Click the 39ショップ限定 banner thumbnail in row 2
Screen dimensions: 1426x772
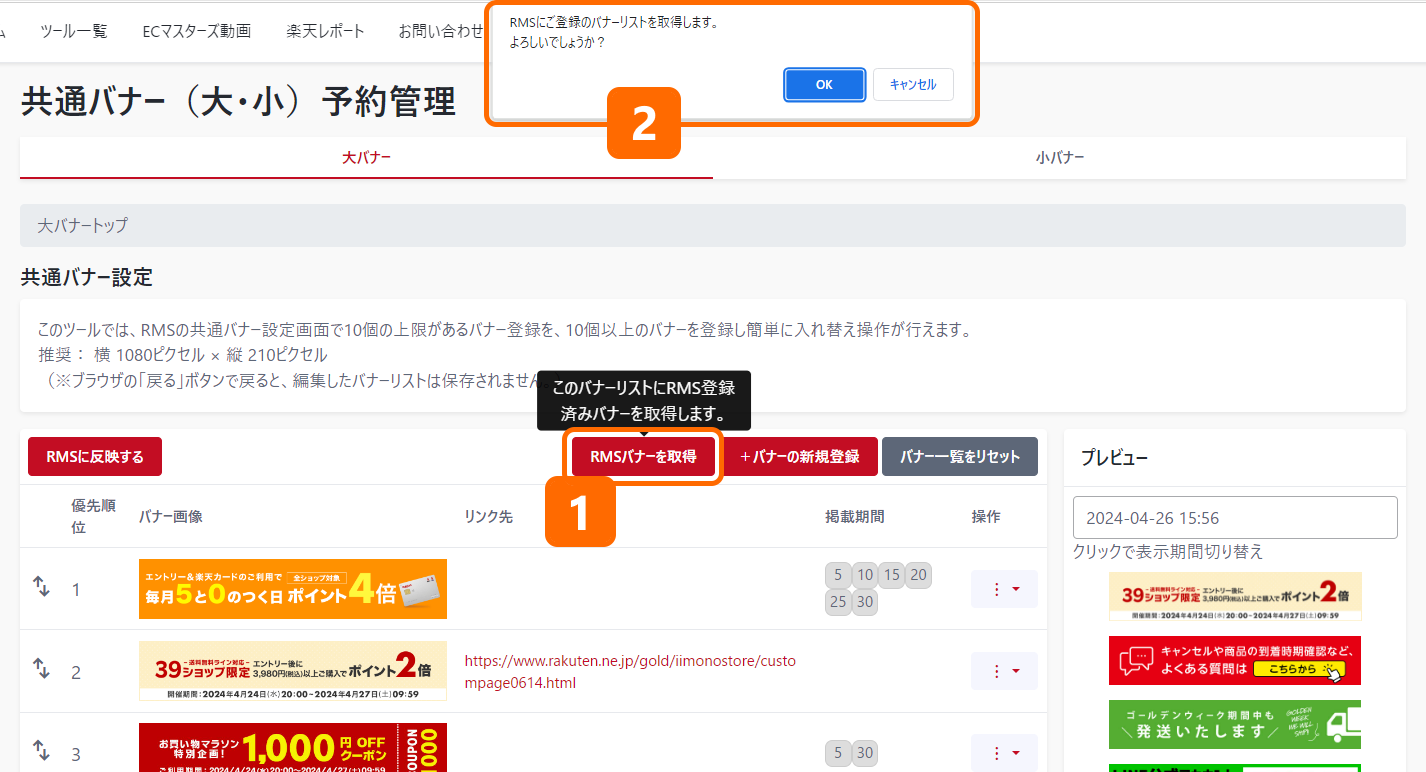tap(293, 671)
